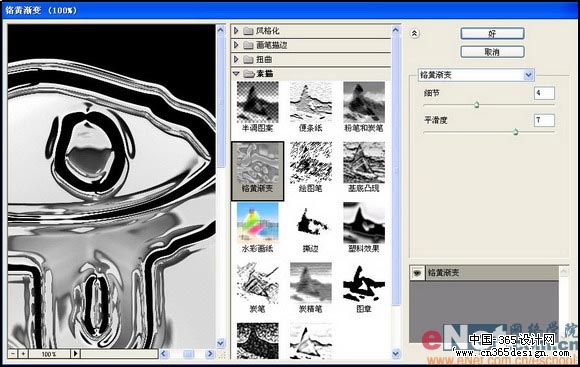The height and width of the screenshot is (367, 580).
Task: Open zoom percentage menu arrow below preview
Action: click(x=75, y=354)
